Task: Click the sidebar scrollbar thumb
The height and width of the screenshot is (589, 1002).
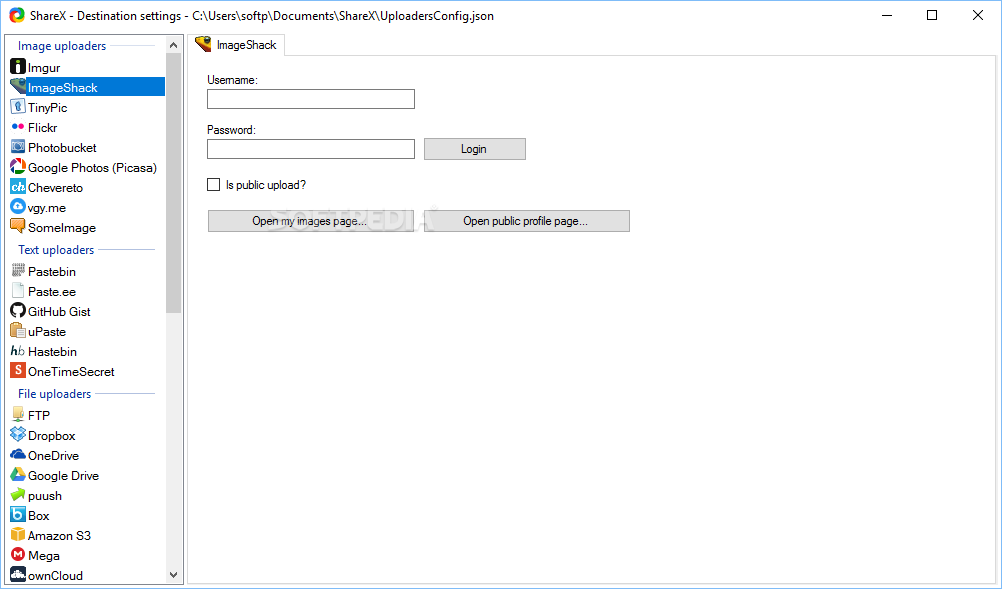Action: [x=173, y=183]
